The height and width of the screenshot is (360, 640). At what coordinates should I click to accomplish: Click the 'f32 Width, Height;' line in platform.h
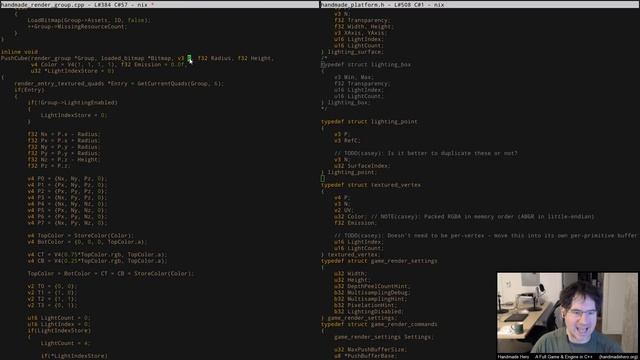click(364, 27)
